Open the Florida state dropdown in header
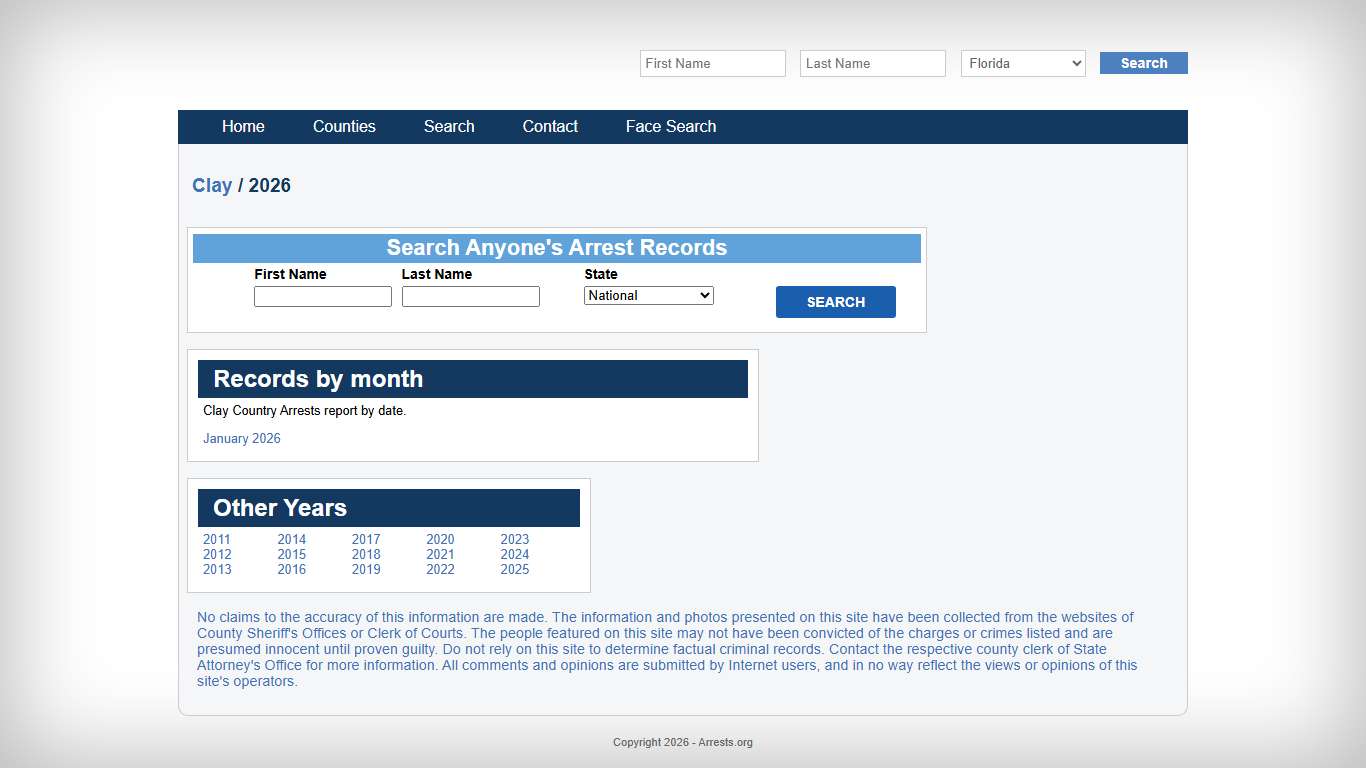The width and height of the screenshot is (1366, 768). [x=1023, y=64]
